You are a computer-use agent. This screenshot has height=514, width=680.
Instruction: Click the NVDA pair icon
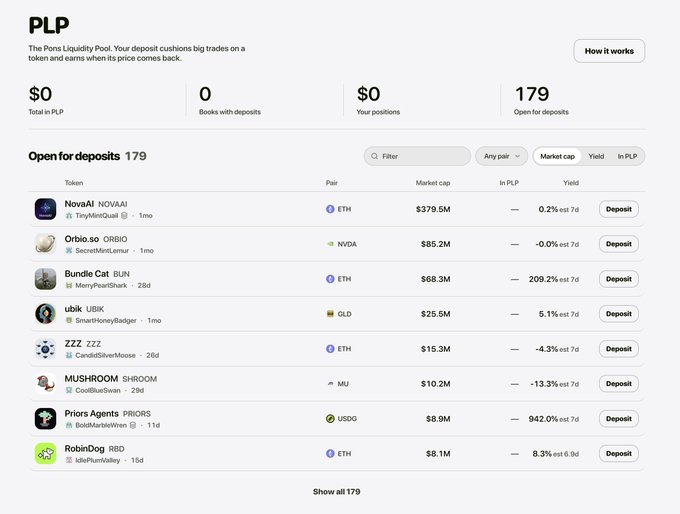coord(330,244)
